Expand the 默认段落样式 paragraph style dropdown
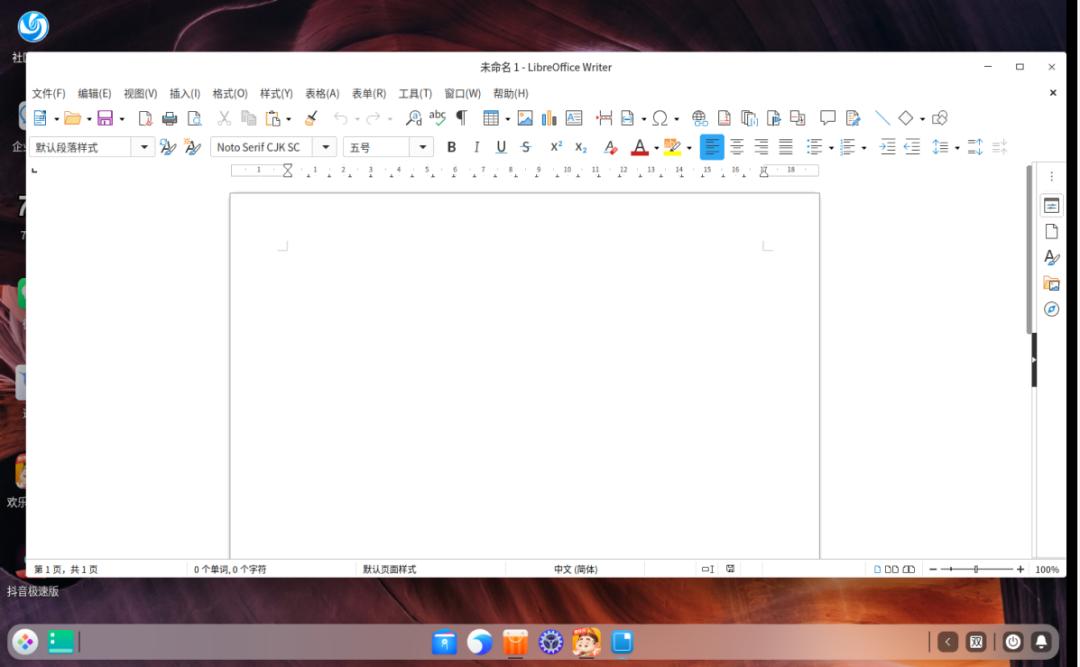1080x667 pixels. click(145, 147)
